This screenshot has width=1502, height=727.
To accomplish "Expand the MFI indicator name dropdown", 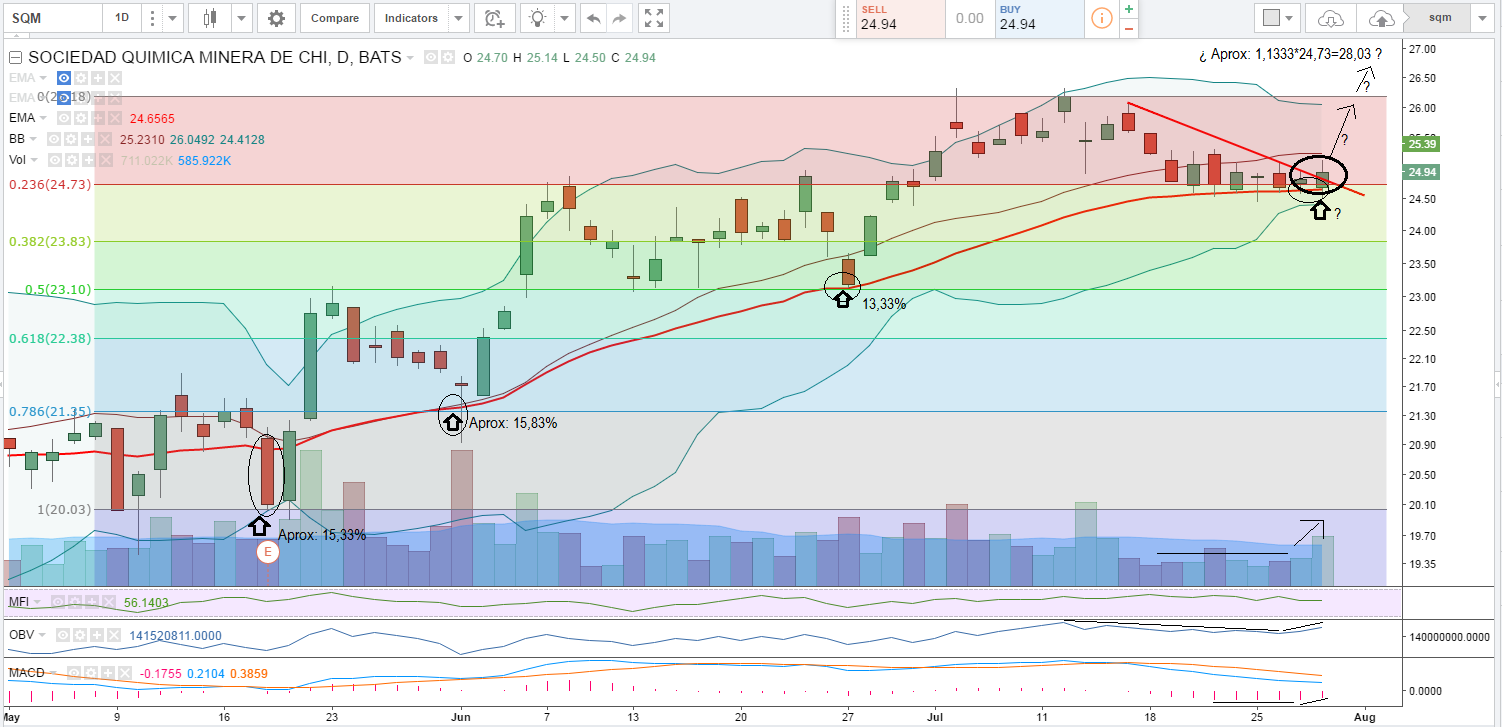I will coord(37,602).
